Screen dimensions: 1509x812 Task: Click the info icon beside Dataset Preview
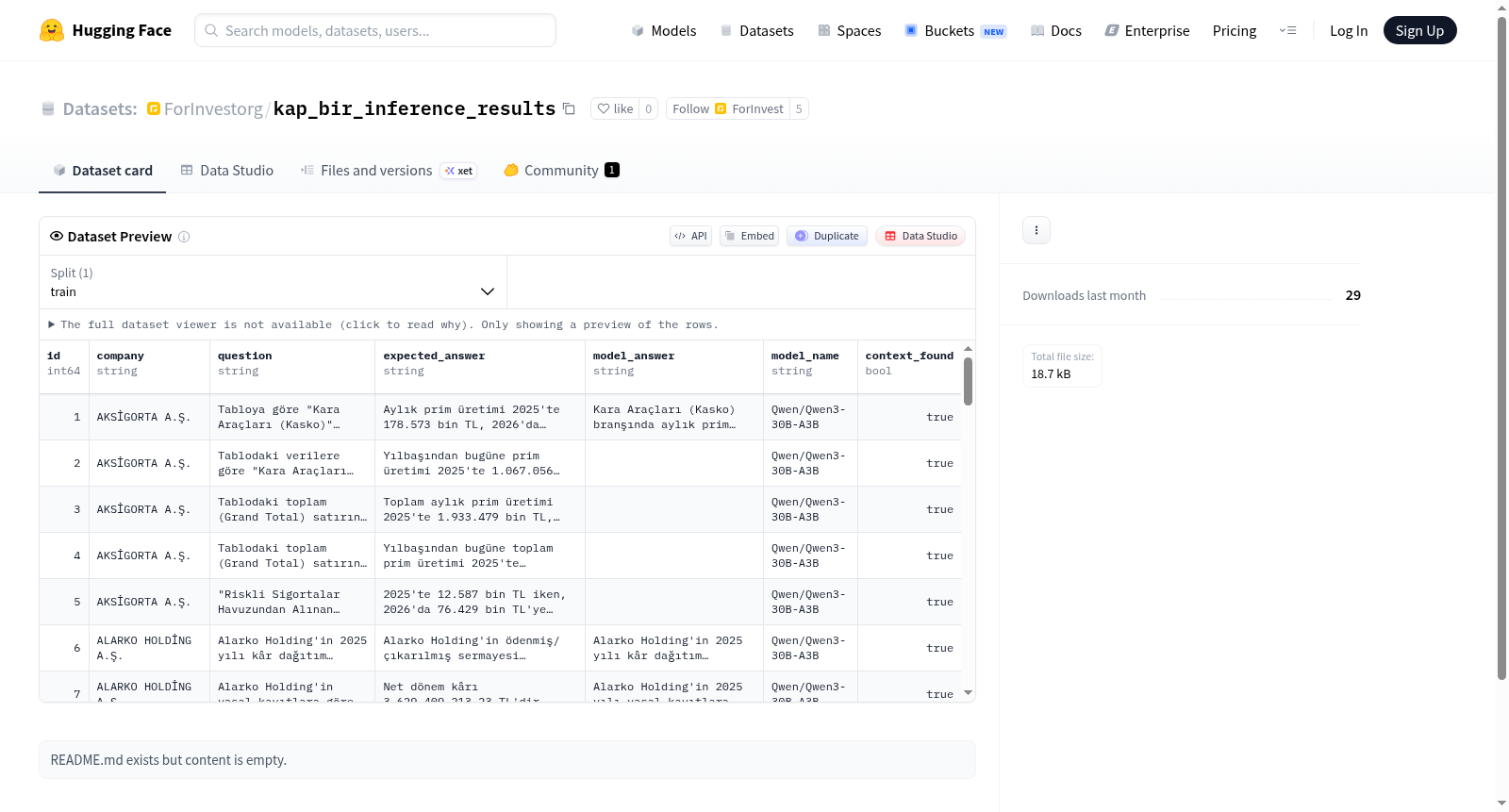(184, 237)
